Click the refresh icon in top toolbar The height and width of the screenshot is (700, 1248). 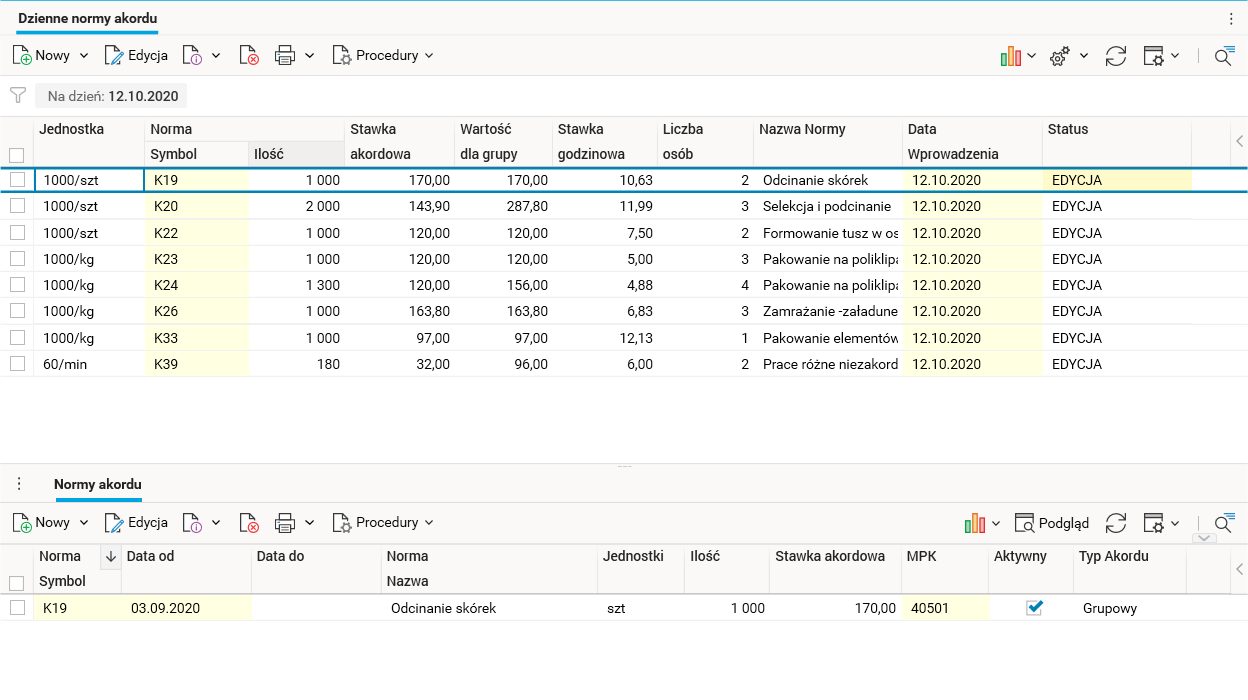[1116, 56]
